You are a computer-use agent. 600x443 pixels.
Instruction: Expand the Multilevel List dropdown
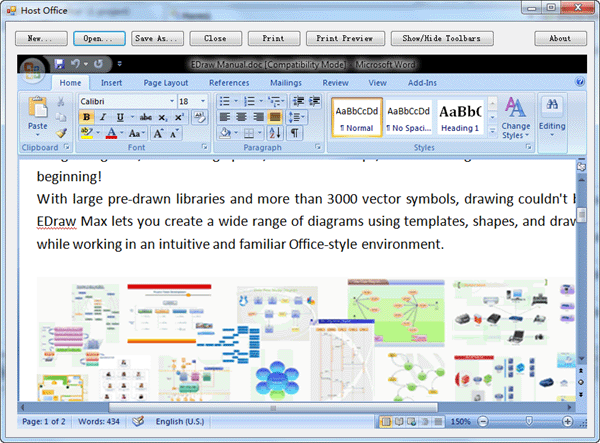tap(282, 101)
